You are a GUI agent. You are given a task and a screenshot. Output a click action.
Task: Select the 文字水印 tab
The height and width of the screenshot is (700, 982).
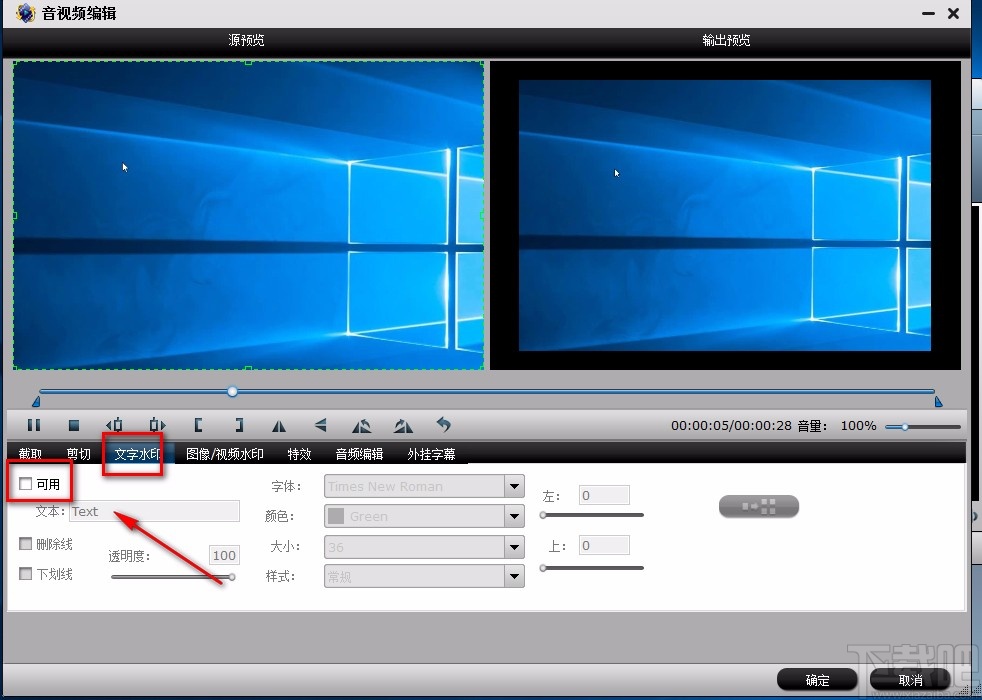click(x=138, y=454)
